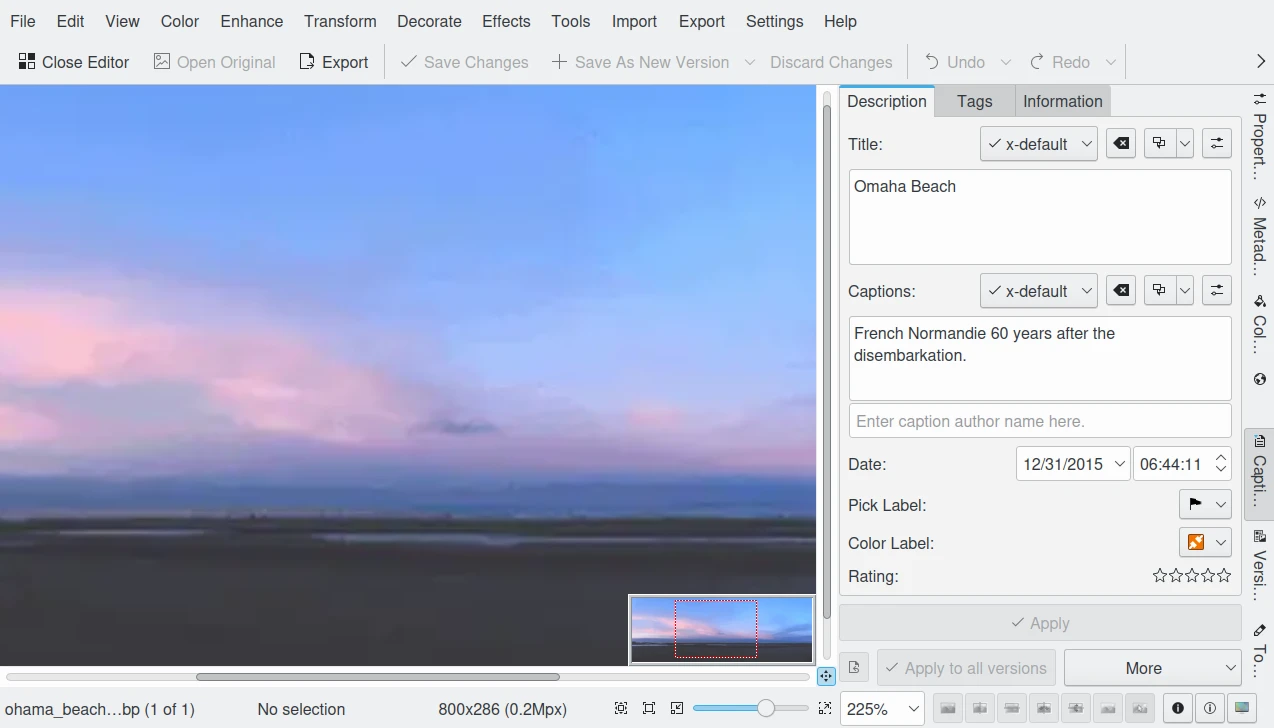Expand the Color Label dropdown
Screen dimensions: 1274x728
1205,543
